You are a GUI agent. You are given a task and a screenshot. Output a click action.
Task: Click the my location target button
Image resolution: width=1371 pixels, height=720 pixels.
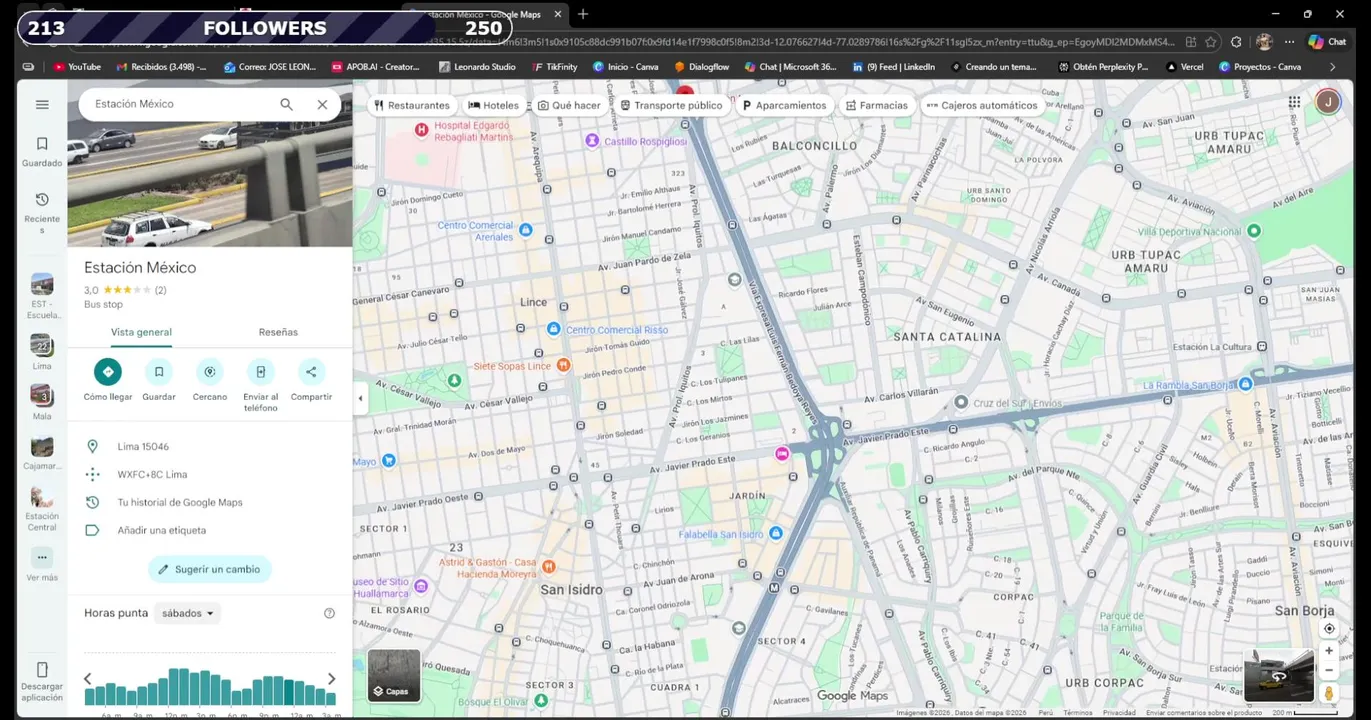[1329, 629]
